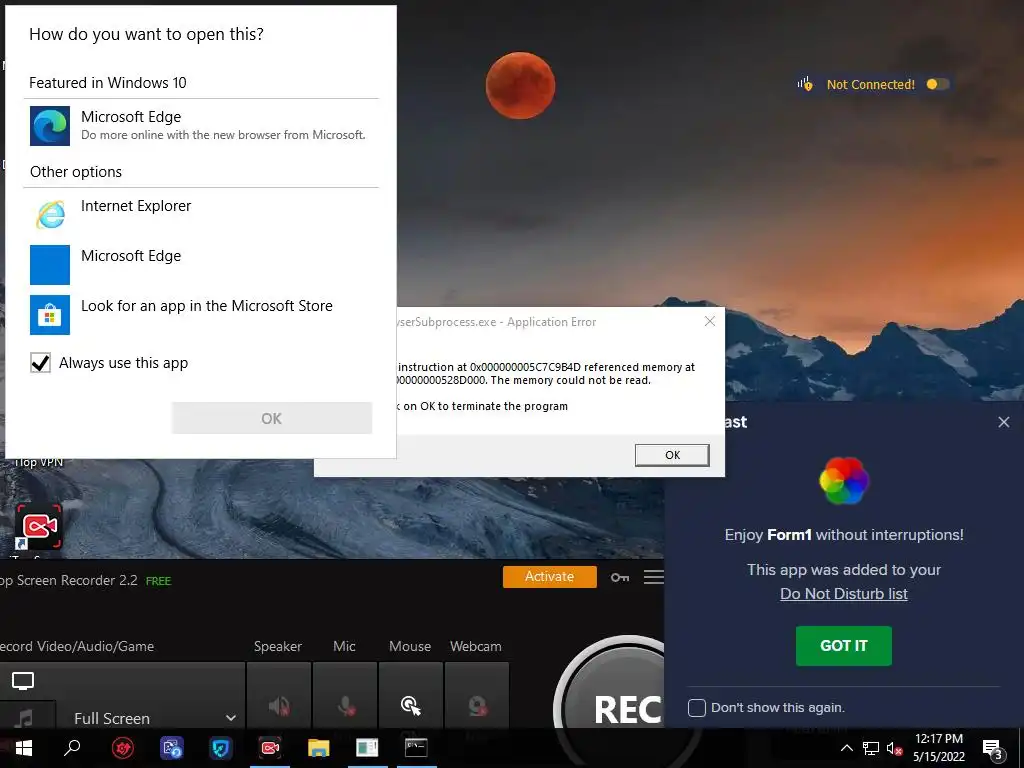Image resolution: width=1024 pixels, height=768 pixels.
Task: Click the muted volume icon in the tray
Action: point(894,748)
